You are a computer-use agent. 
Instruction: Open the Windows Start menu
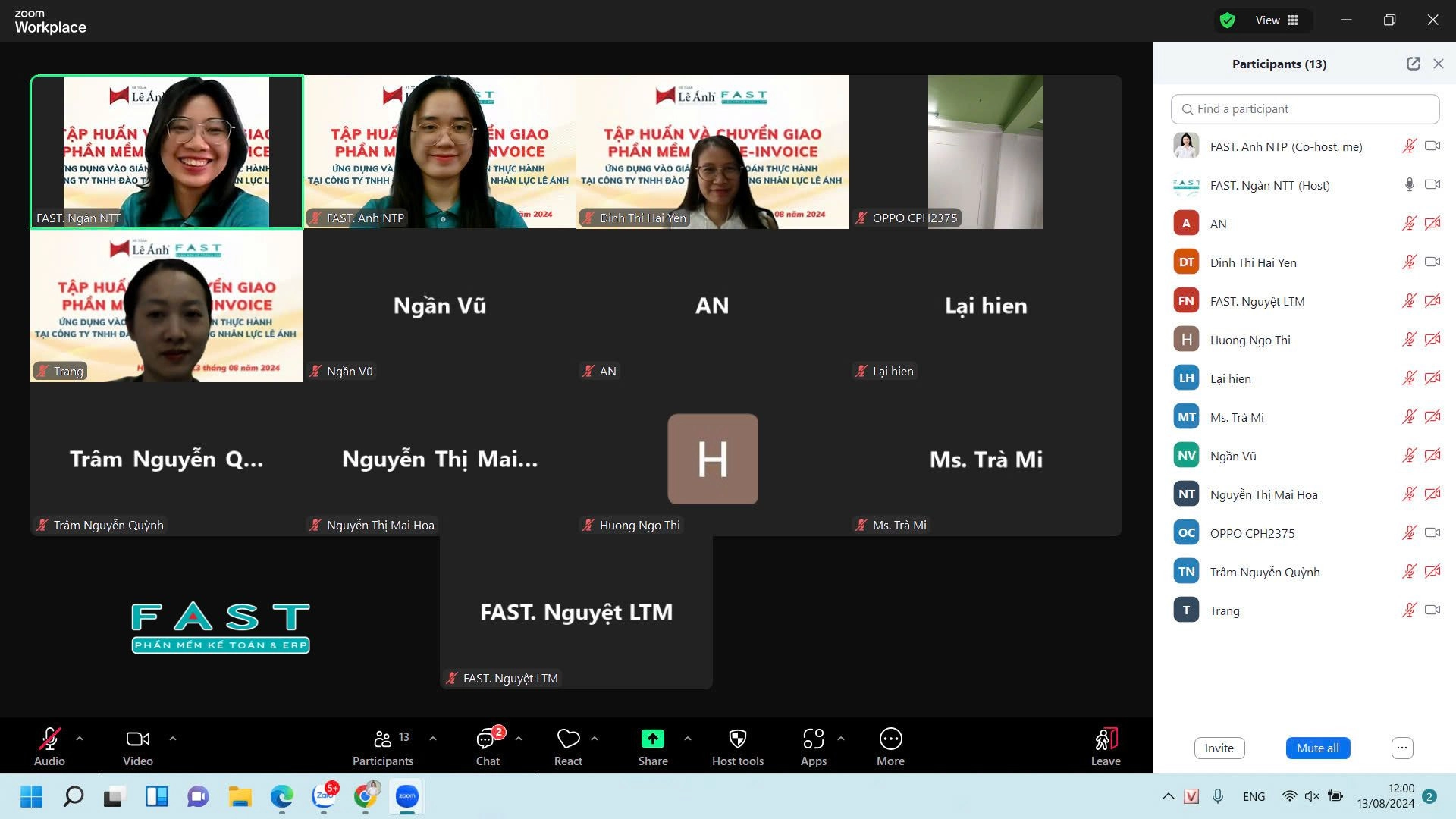point(31,797)
